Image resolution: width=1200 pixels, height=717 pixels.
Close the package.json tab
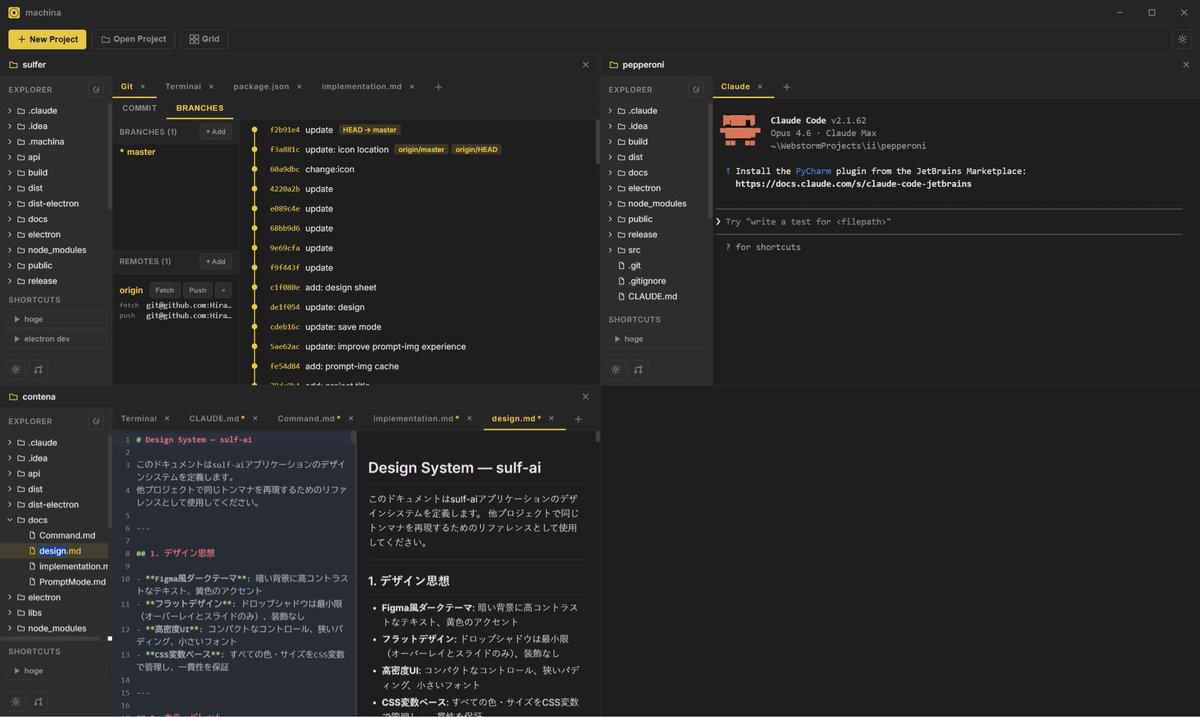point(298,87)
